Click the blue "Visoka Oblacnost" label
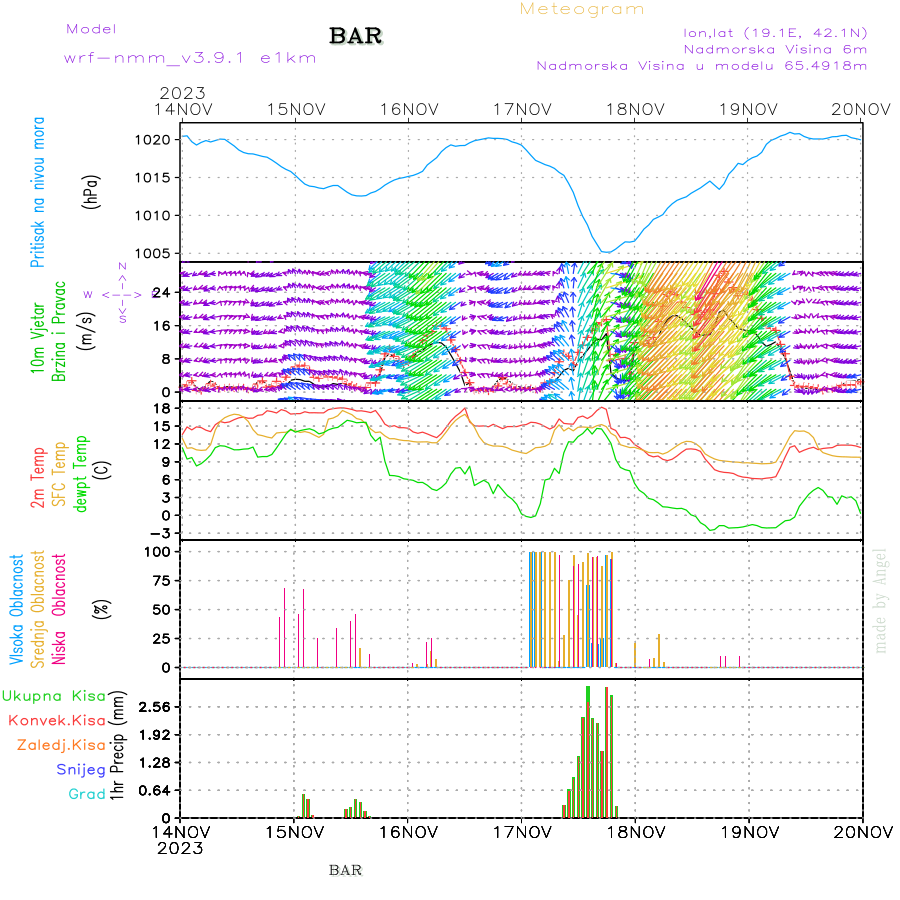The image size is (900, 900). 16,610
